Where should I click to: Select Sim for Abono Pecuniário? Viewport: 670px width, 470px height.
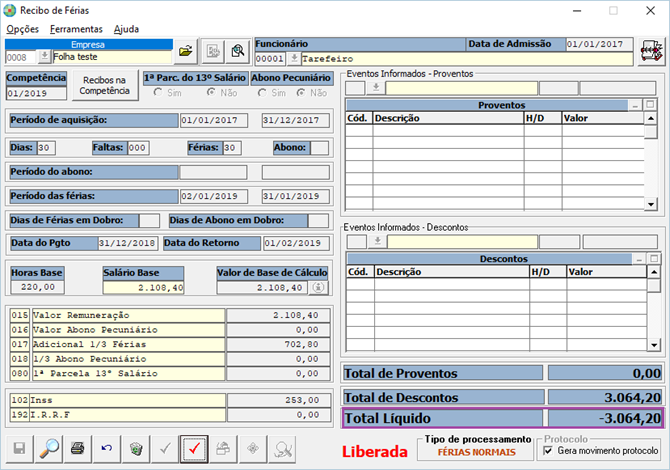[x=262, y=92]
